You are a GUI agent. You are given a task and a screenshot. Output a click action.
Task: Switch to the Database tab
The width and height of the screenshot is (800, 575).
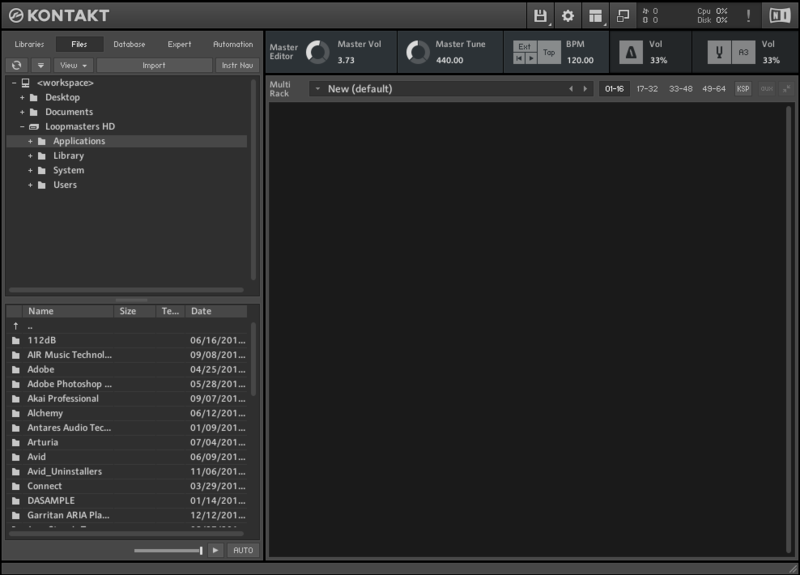coord(130,44)
